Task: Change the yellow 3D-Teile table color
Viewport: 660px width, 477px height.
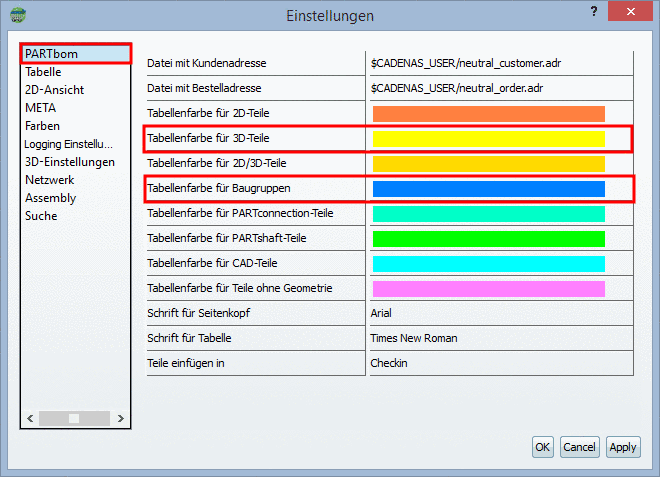Action: [x=489, y=139]
